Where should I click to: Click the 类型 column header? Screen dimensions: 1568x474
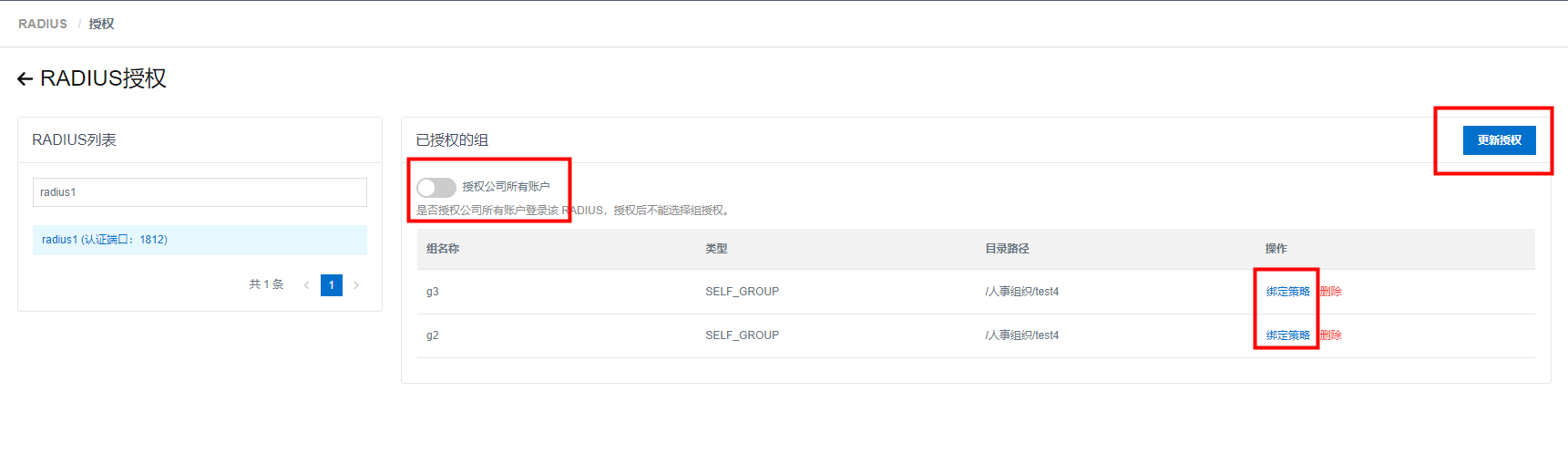pyautogui.click(x=716, y=249)
